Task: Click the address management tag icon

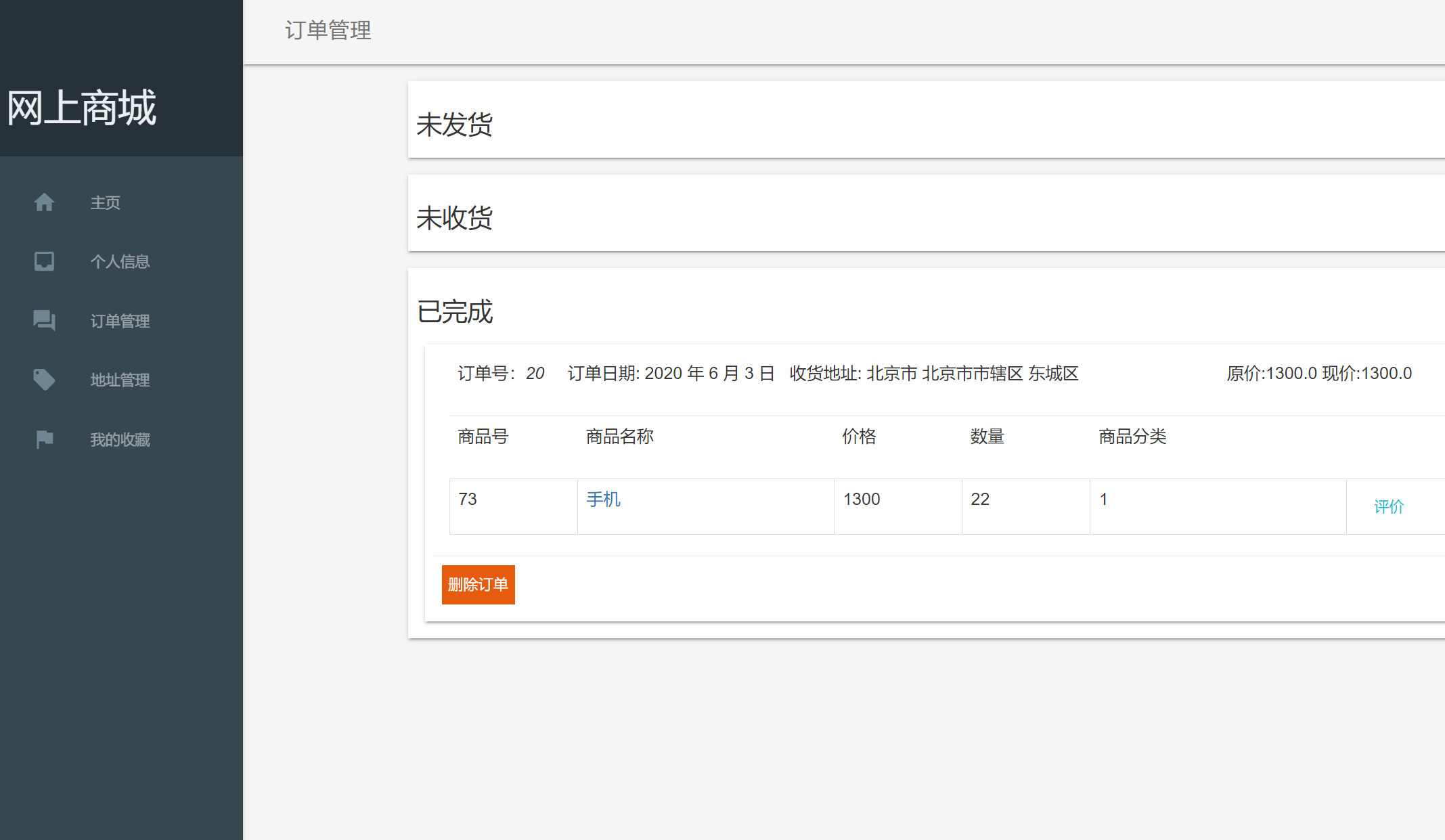Action: pos(44,380)
